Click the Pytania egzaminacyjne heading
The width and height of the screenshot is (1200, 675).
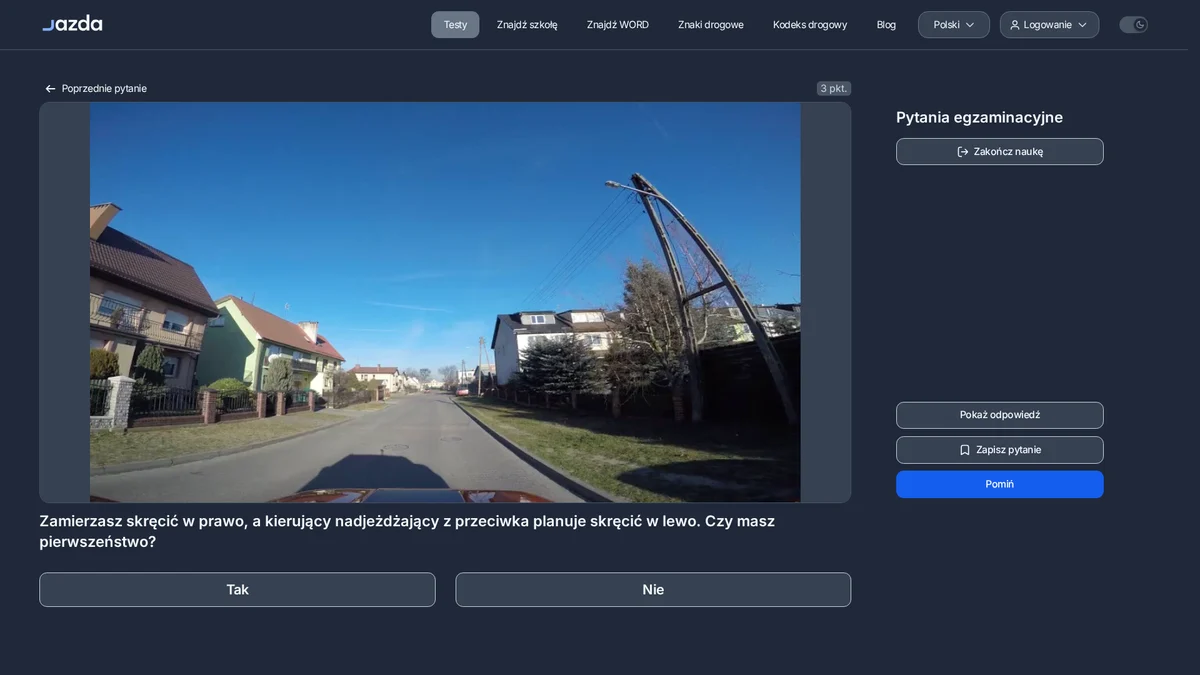point(979,118)
